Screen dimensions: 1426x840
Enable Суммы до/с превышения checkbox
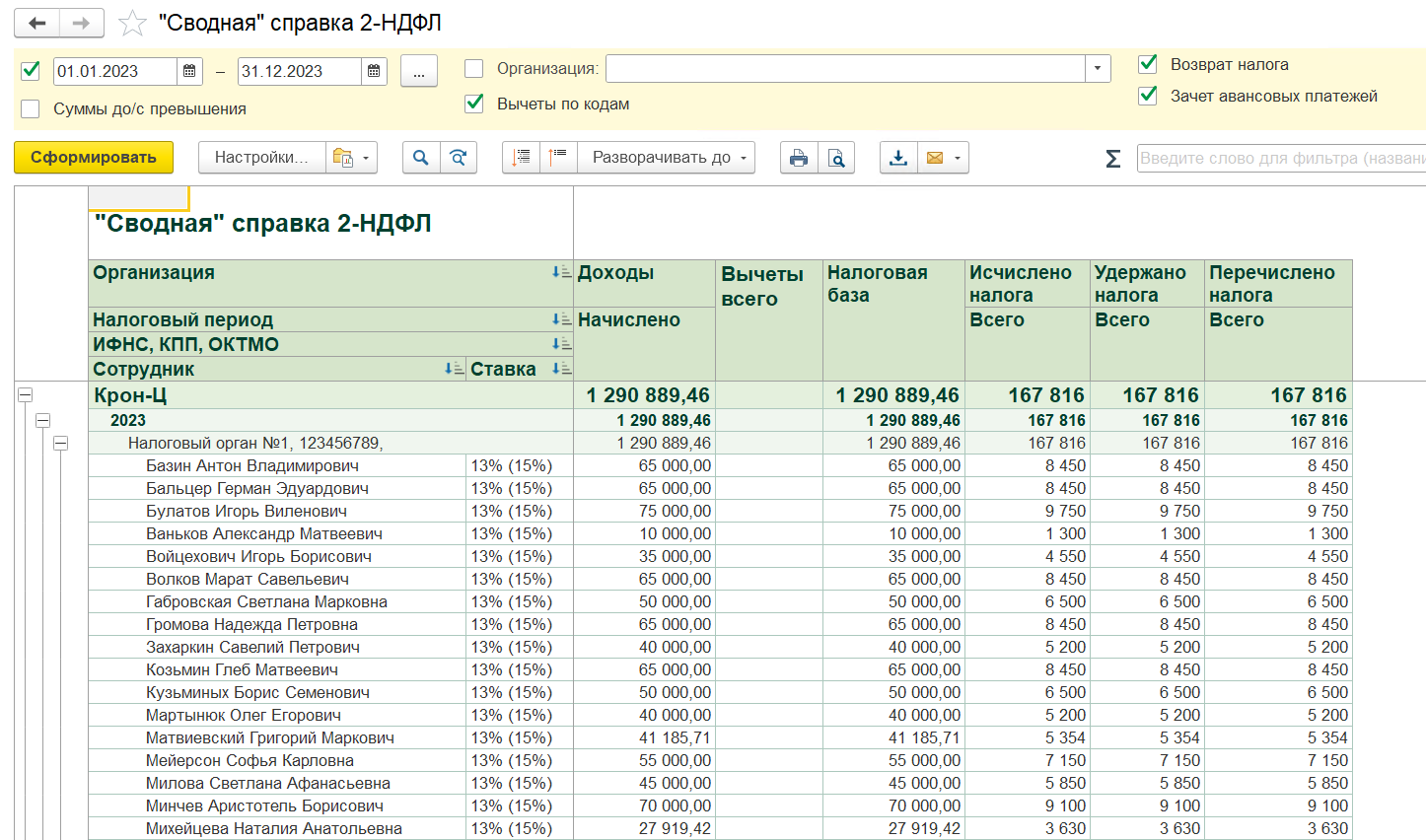[31, 108]
